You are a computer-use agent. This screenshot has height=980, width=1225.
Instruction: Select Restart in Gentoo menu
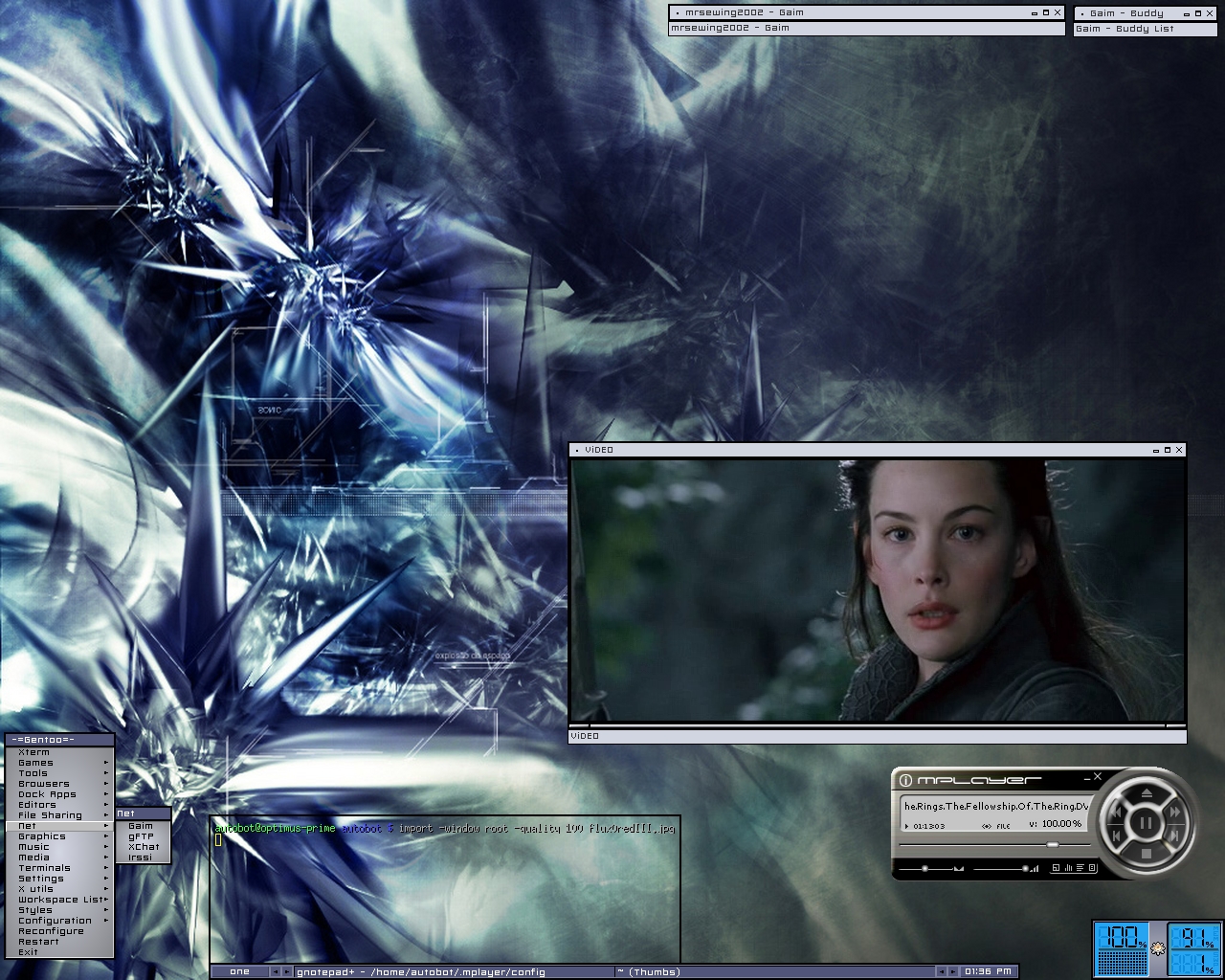[x=59, y=942]
